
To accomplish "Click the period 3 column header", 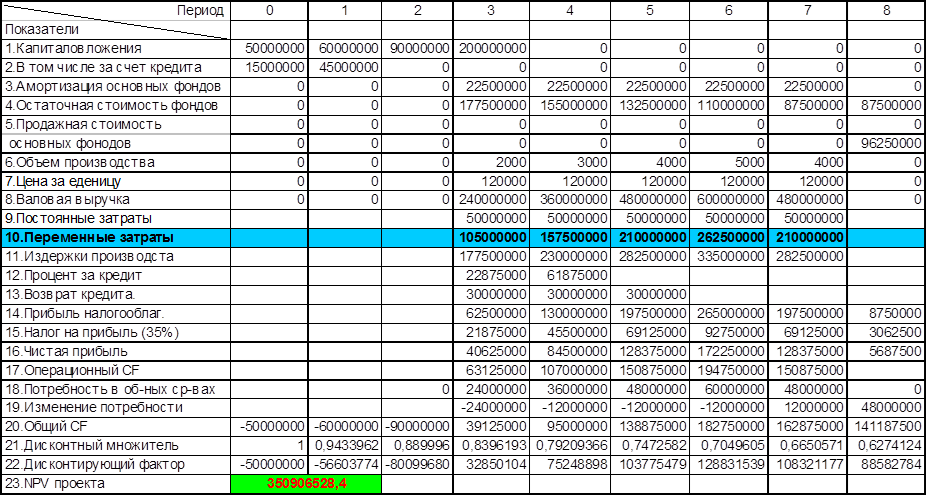I will pos(491,9).
